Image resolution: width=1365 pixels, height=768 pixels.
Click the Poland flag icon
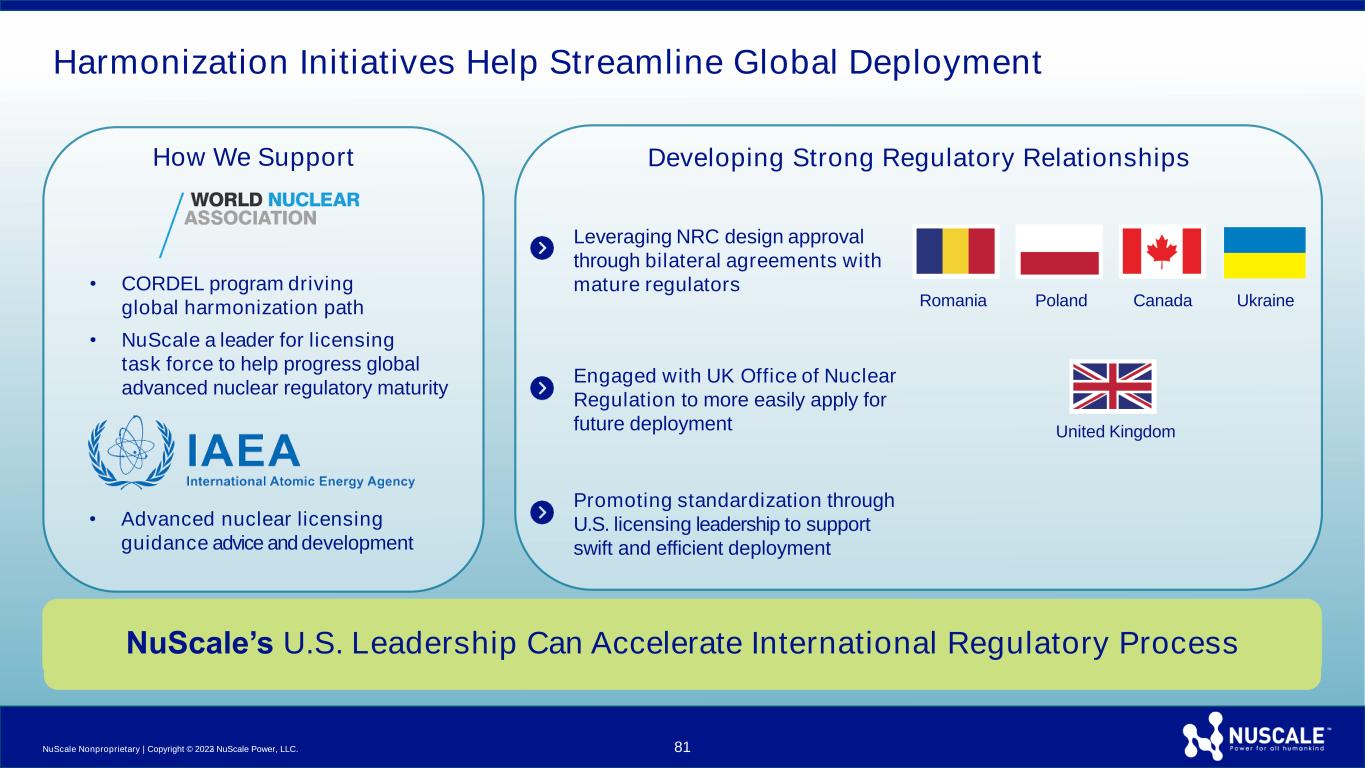(x=1059, y=251)
